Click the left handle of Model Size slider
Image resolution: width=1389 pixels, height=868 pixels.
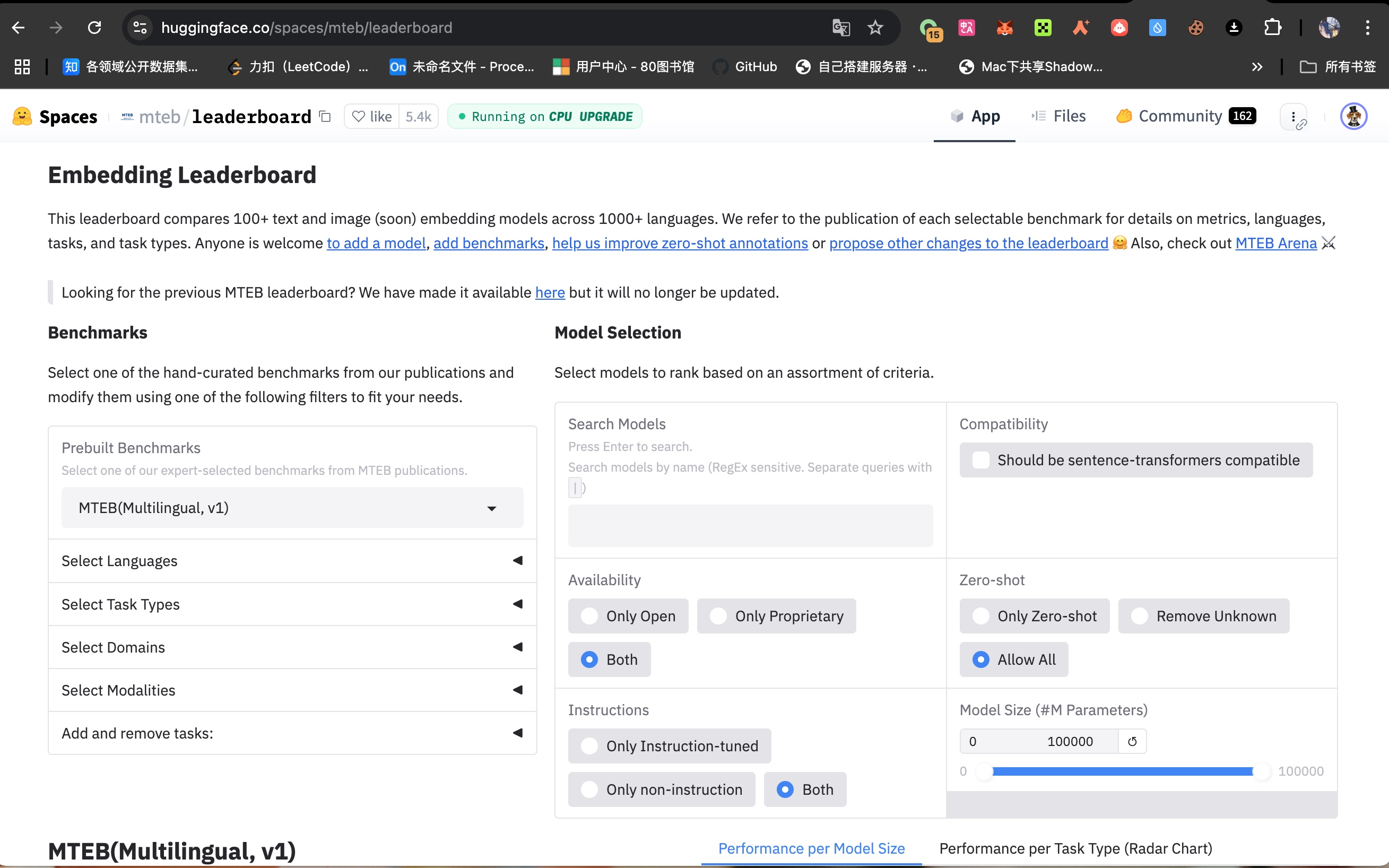click(984, 771)
